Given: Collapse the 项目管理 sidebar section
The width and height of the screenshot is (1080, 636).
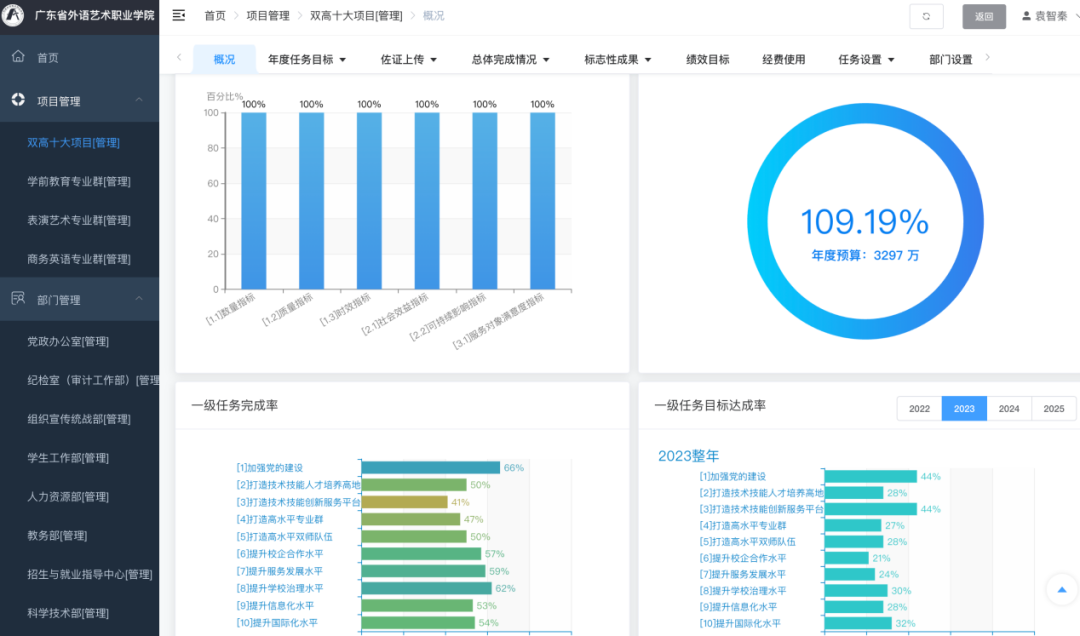Looking at the screenshot, I should point(139,101).
